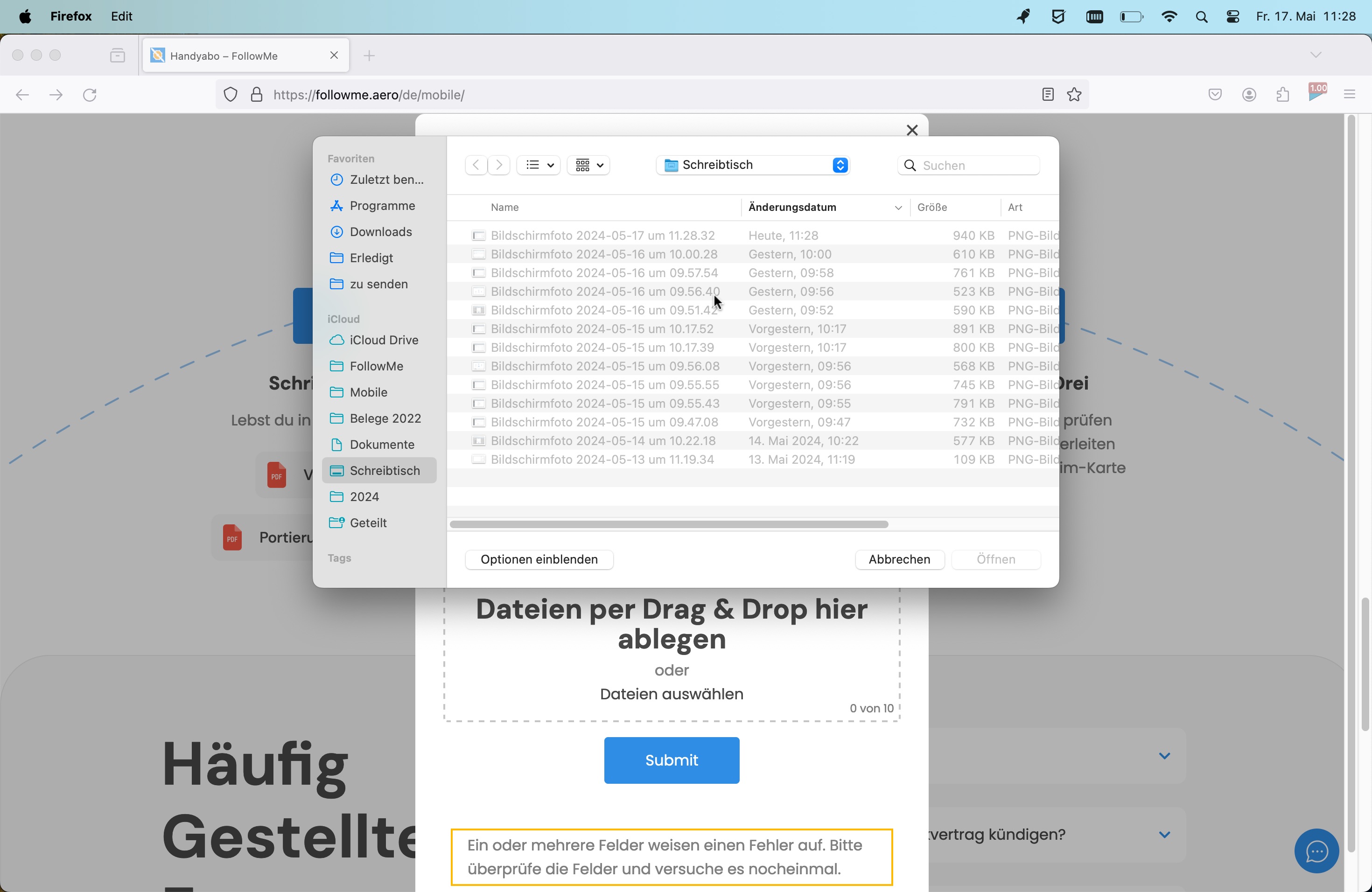Open the extensions puzzle icon

tap(1283, 95)
